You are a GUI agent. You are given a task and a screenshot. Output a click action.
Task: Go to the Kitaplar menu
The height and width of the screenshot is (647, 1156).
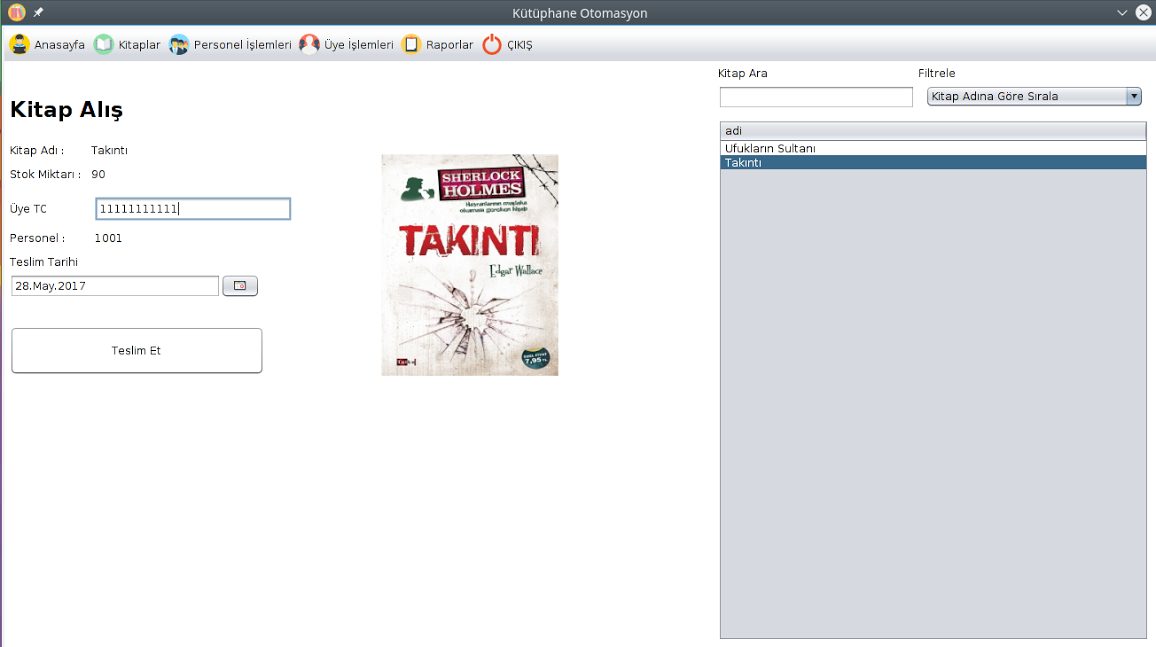139,45
